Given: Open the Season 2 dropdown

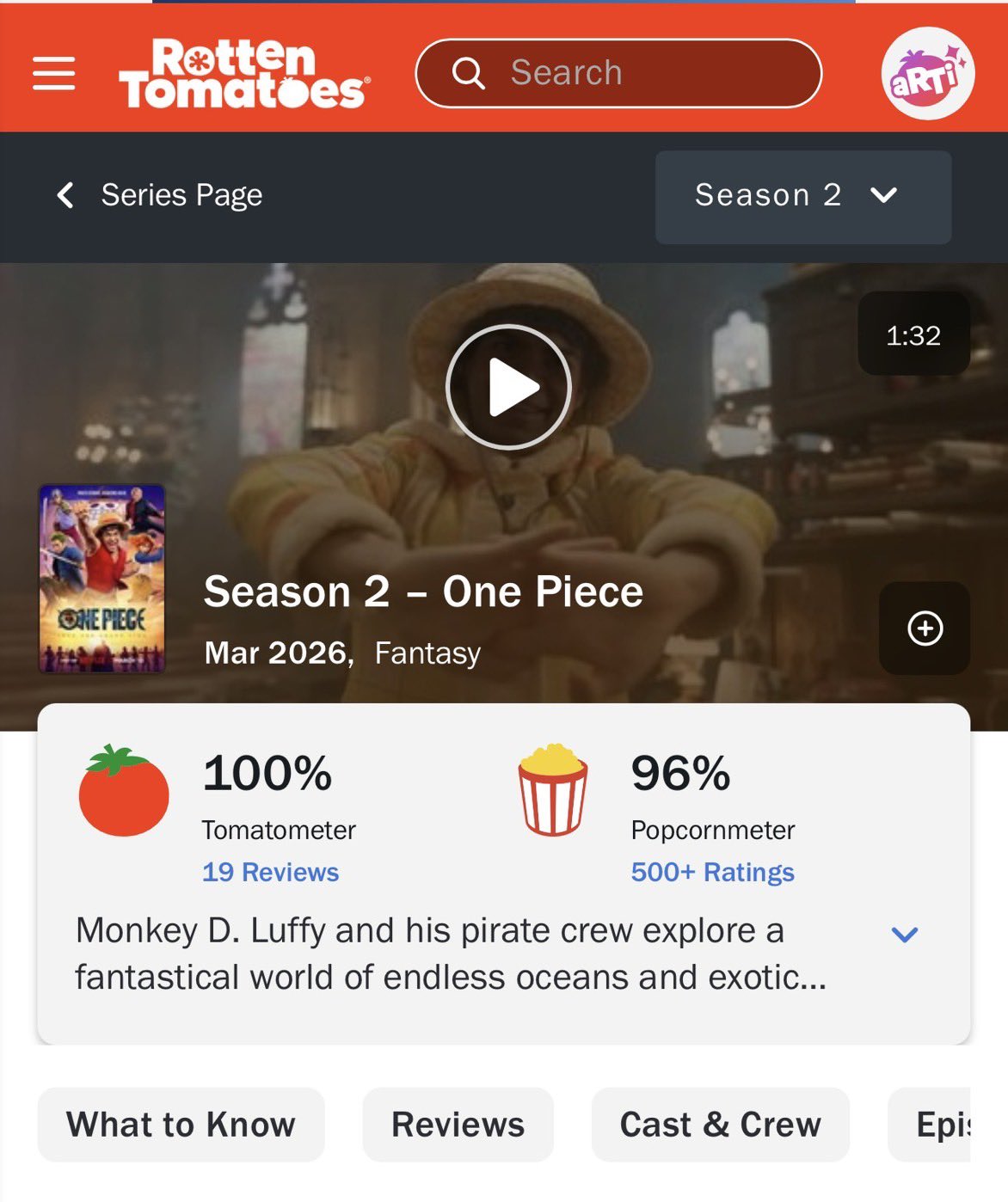Looking at the screenshot, I should click(x=803, y=197).
